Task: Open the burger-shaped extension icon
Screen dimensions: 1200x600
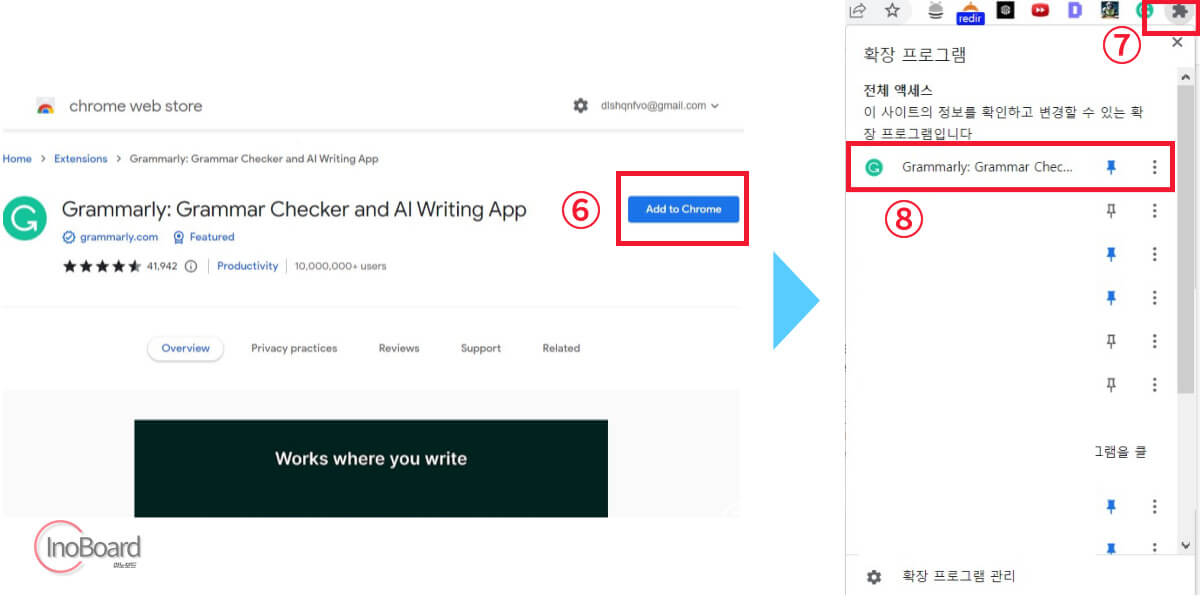Action: click(936, 11)
